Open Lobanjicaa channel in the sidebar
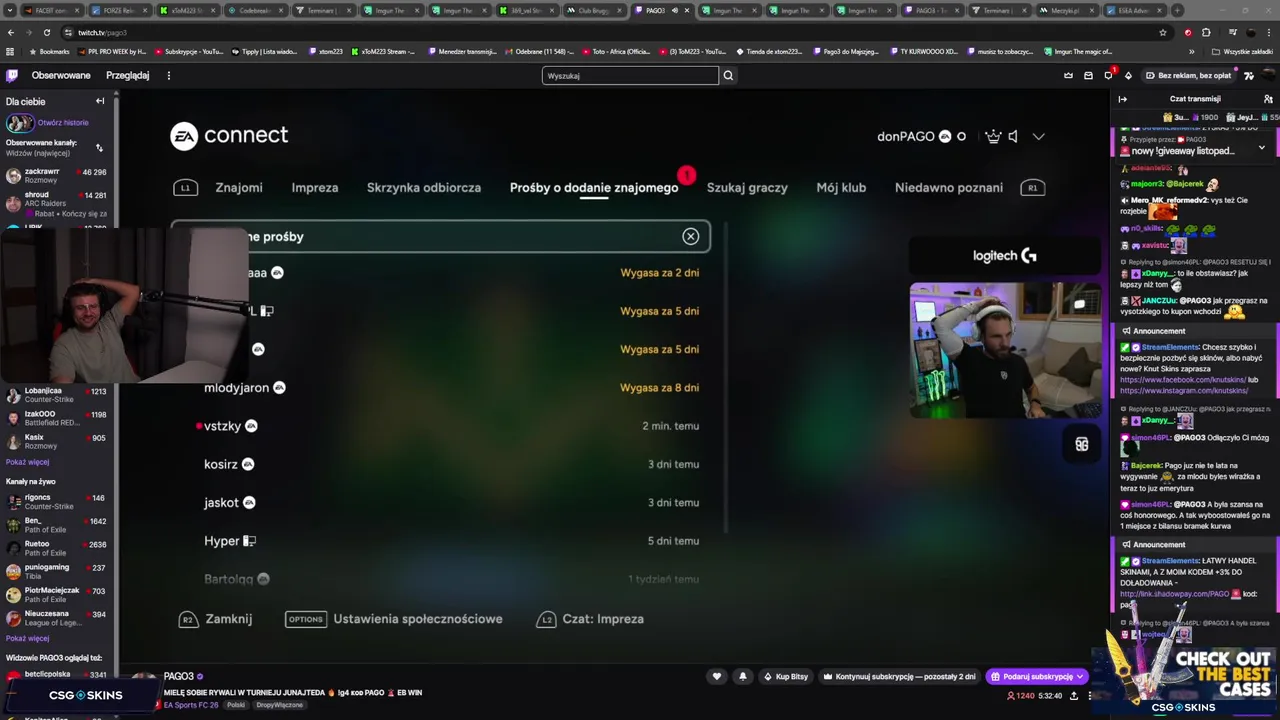 56,395
